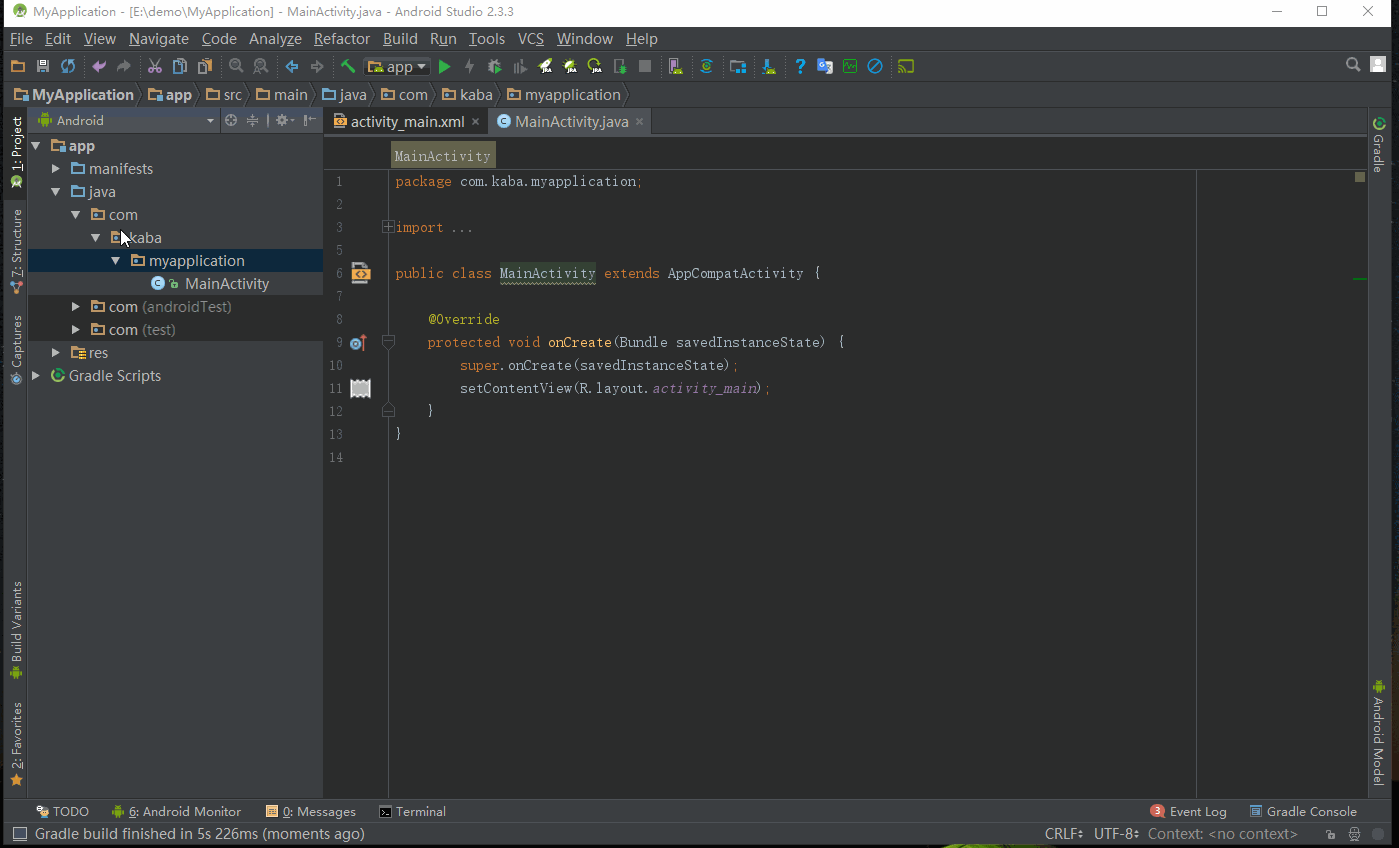This screenshot has width=1399, height=848.
Task: Expand the folded import block in editor
Action: [x=388, y=227]
